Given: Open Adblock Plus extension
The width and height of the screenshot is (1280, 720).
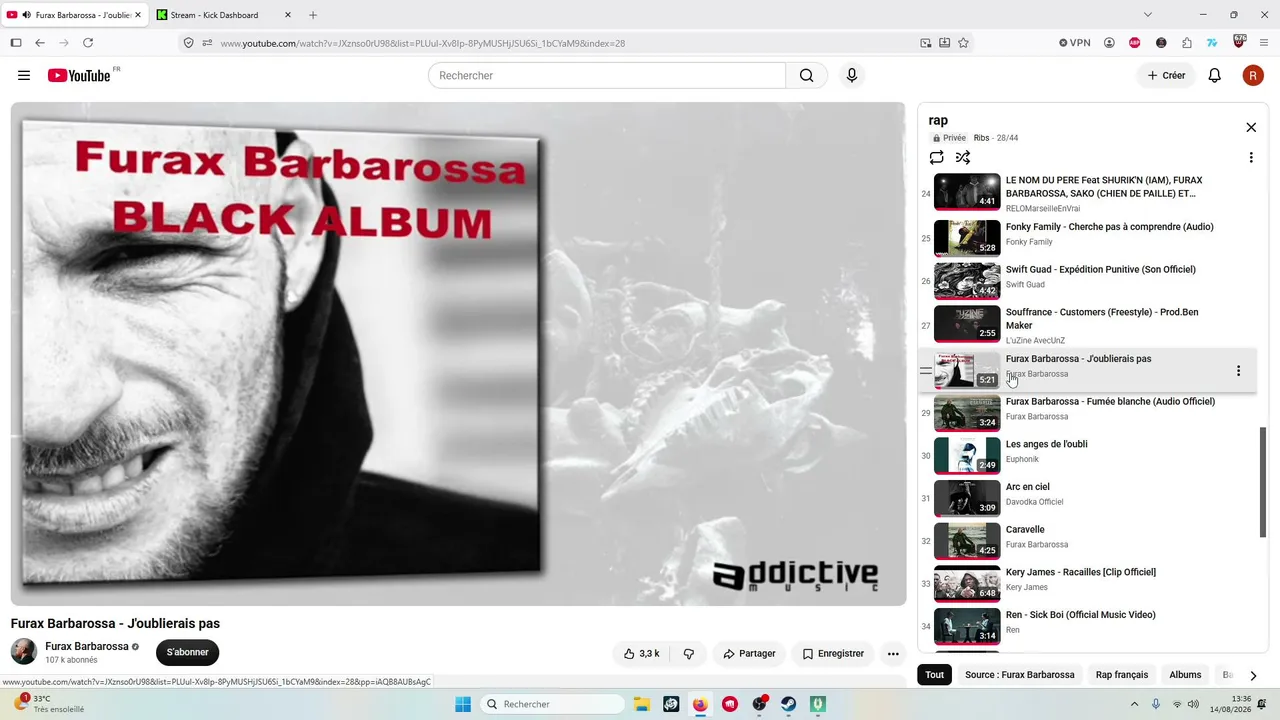Looking at the screenshot, I should tap(1135, 43).
